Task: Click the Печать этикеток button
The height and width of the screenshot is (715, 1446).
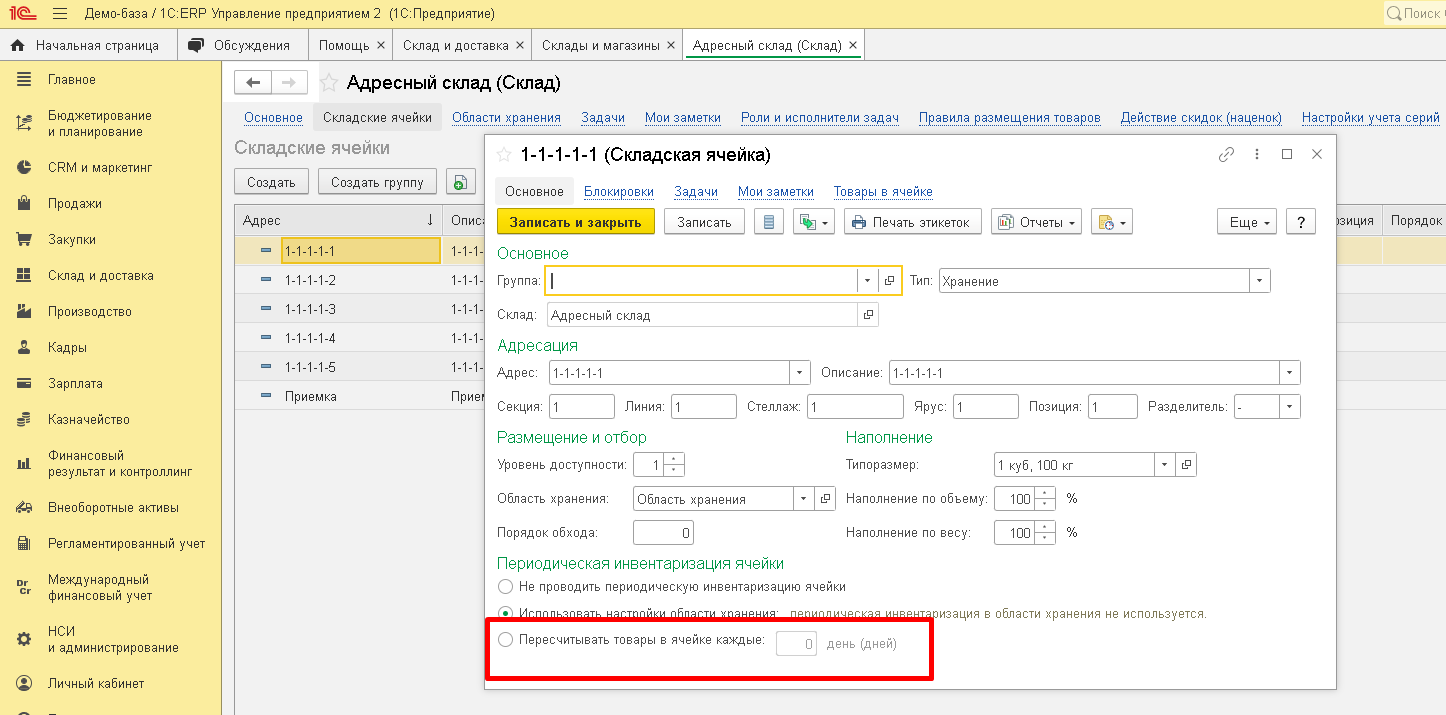Action: tap(913, 222)
